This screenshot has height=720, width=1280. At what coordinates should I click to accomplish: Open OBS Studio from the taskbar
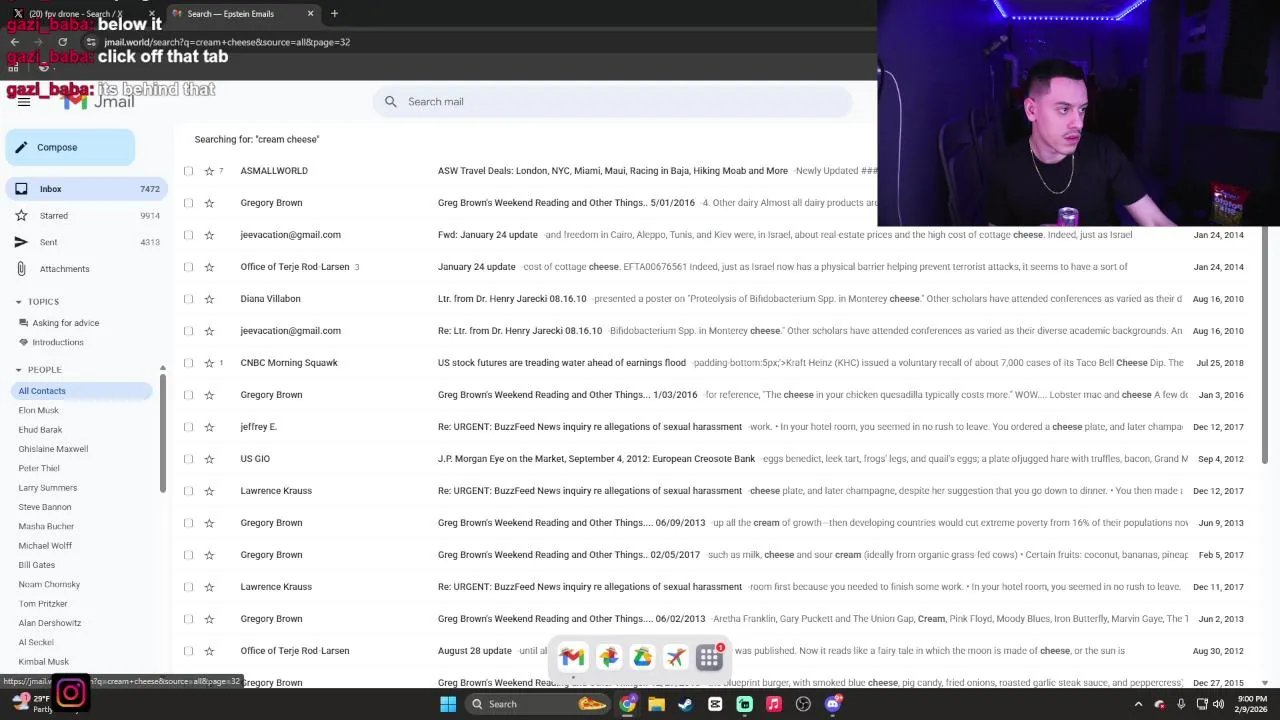(803, 704)
